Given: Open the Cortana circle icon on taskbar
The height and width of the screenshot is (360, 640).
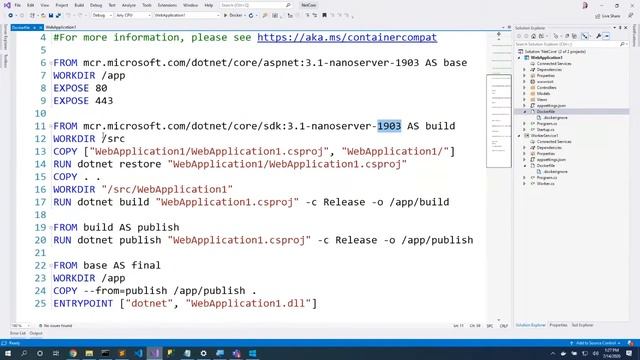Looking at the screenshot, I should (x=40, y=353).
